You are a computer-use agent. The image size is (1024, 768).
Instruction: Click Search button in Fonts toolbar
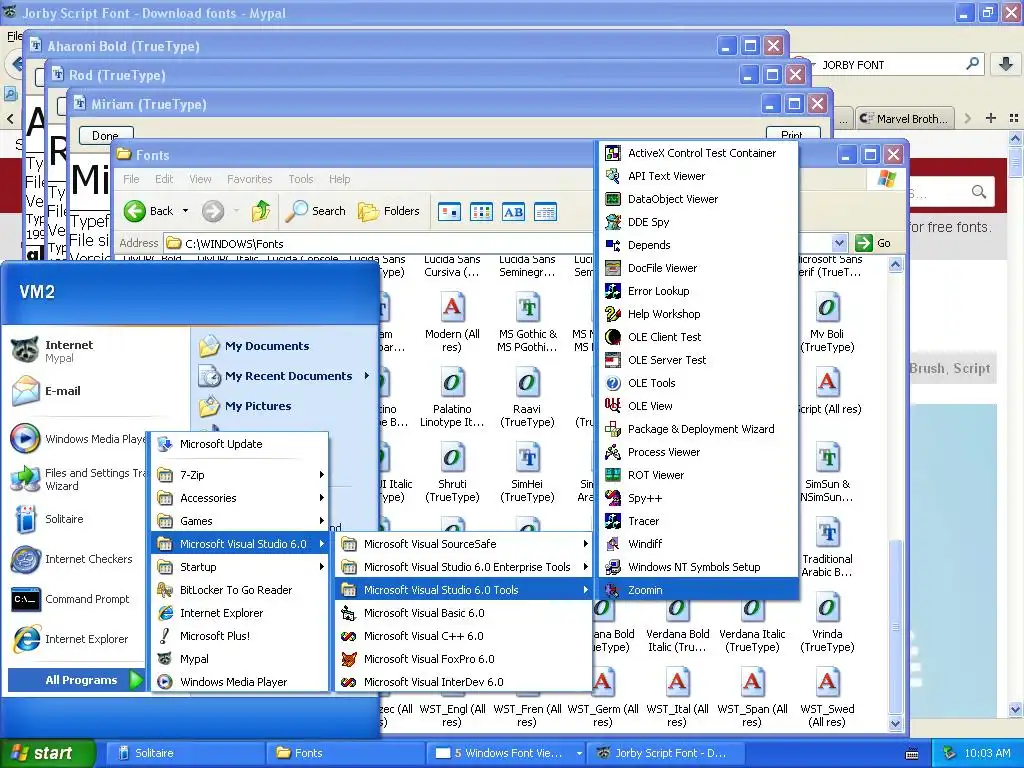click(x=316, y=211)
